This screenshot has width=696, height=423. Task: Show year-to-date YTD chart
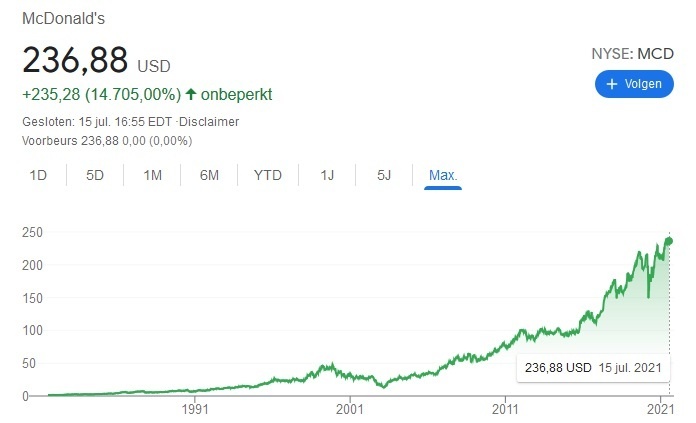pyautogui.click(x=268, y=175)
